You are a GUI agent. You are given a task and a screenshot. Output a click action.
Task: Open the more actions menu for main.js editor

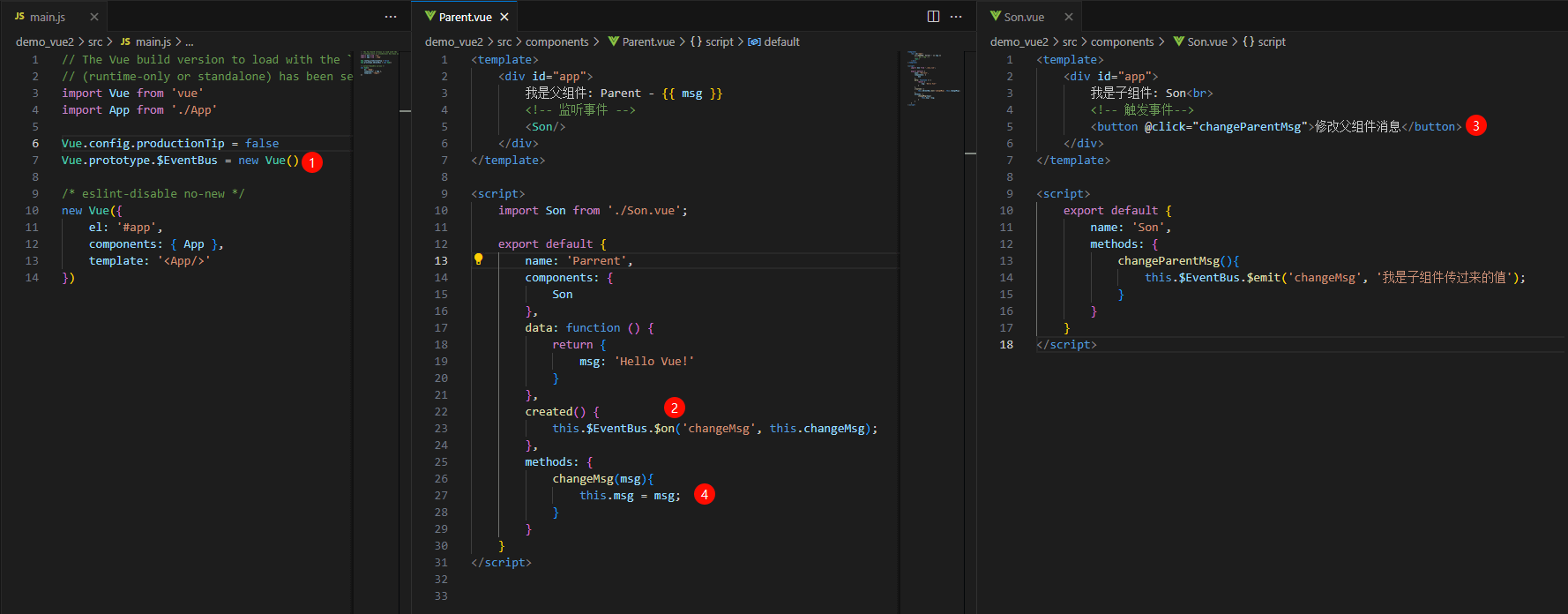click(x=391, y=17)
